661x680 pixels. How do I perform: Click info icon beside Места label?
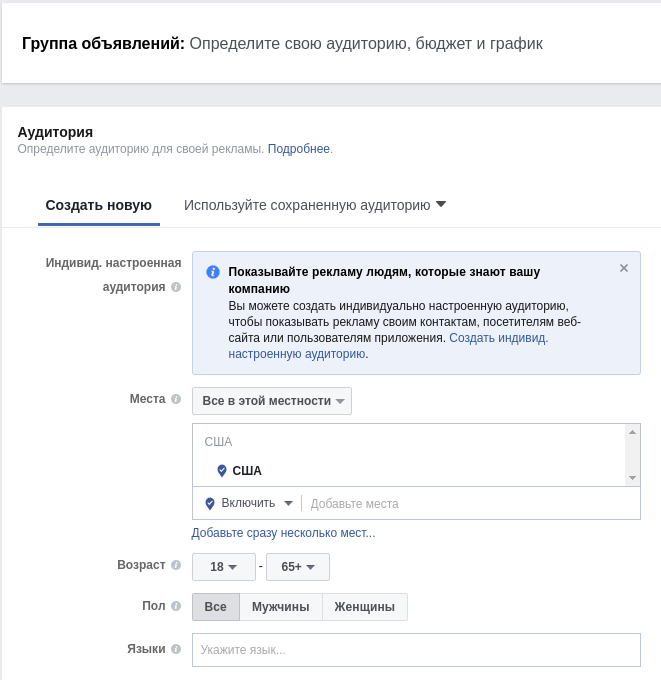pos(176,399)
